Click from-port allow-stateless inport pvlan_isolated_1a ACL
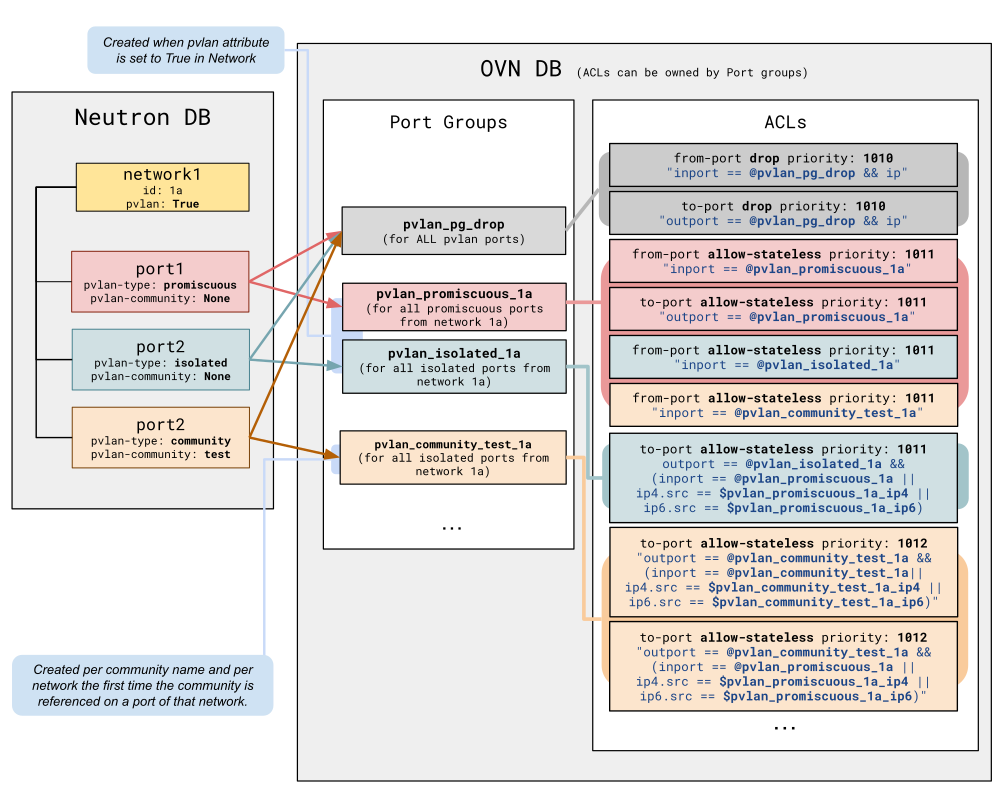The height and width of the screenshot is (807, 1000). pos(783,357)
